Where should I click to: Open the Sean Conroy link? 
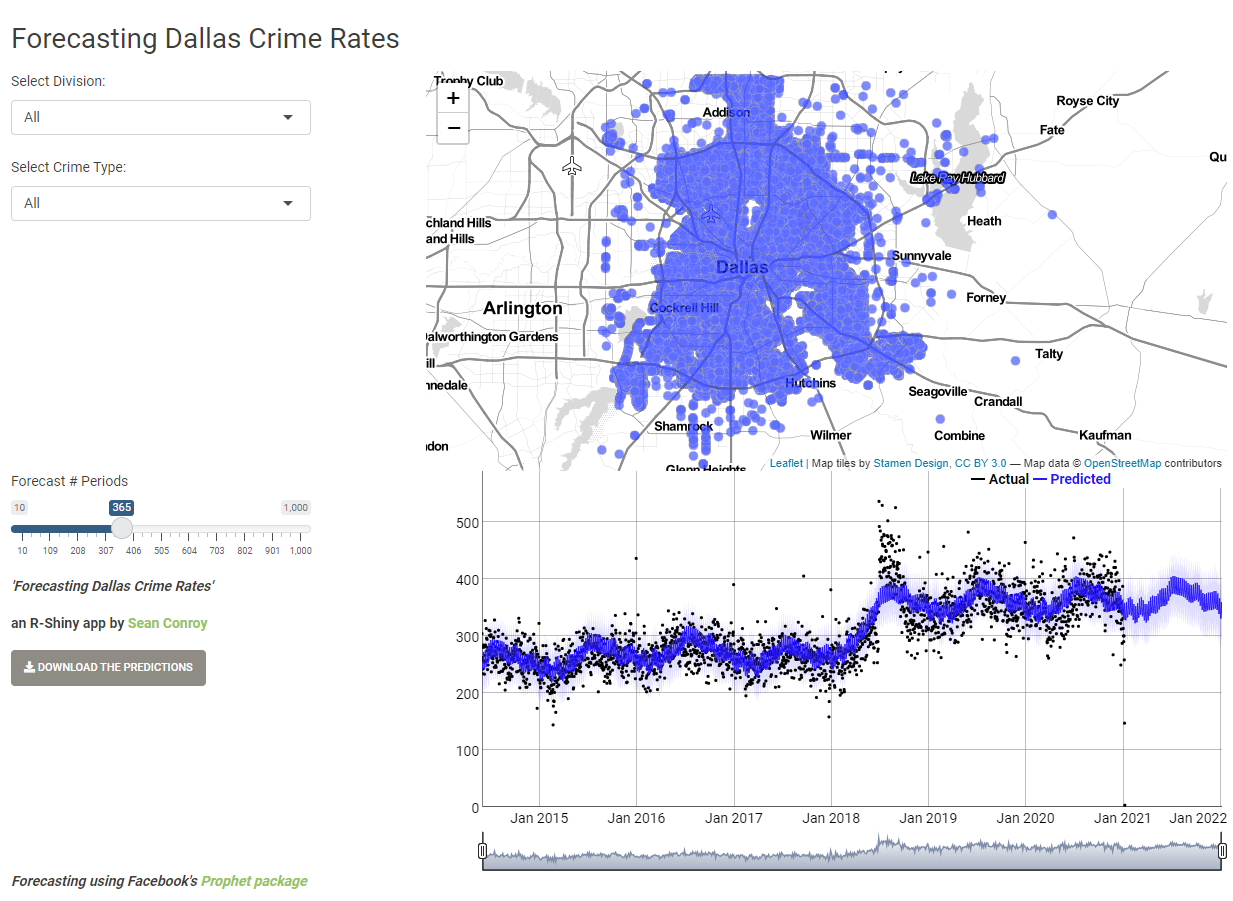tap(167, 623)
